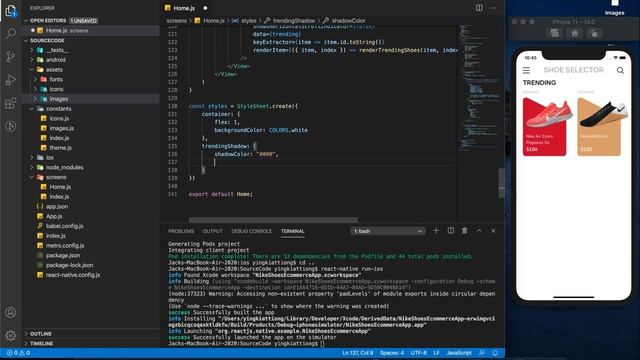This screenshot has width=640, height=360.
Task: Open package.json file
Action: [63, 255]
